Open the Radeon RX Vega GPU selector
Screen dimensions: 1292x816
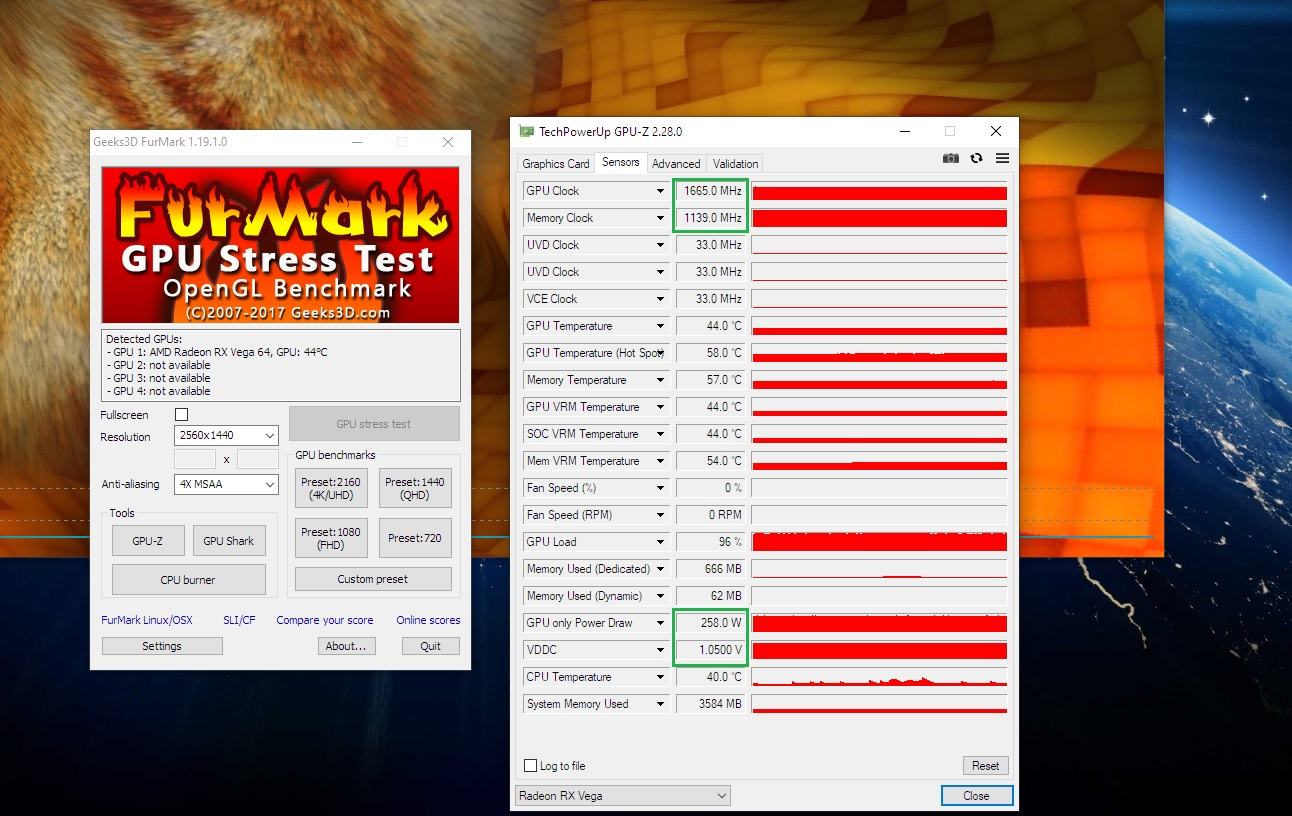click(x=622, y=796)
